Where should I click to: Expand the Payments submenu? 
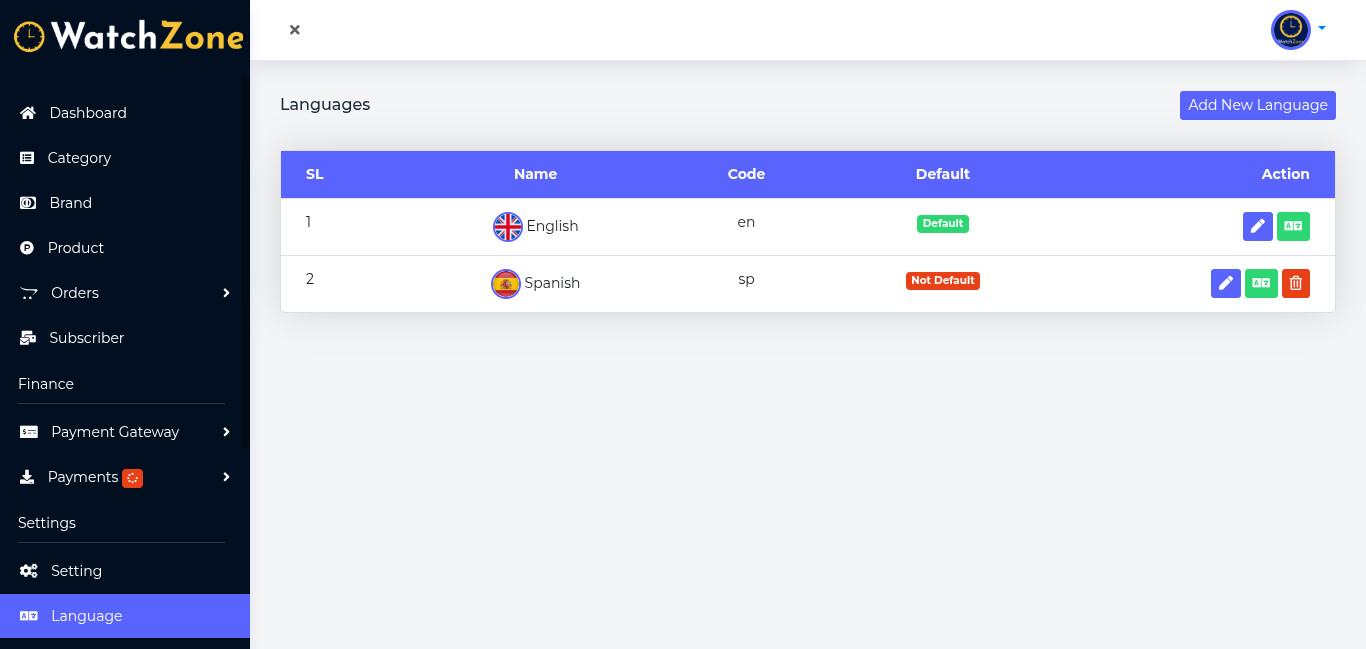pos(226,477)
